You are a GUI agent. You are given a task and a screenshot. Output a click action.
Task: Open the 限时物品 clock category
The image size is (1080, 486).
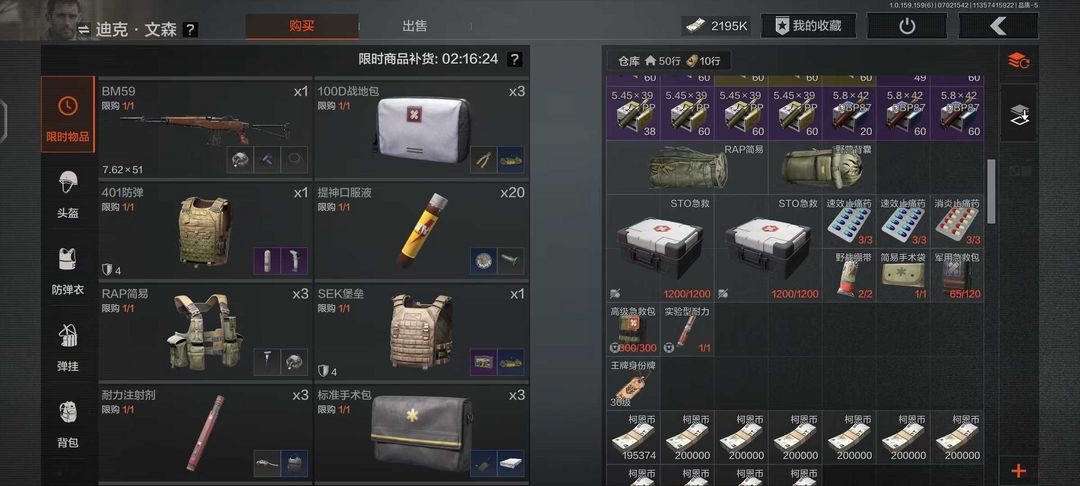68,114
